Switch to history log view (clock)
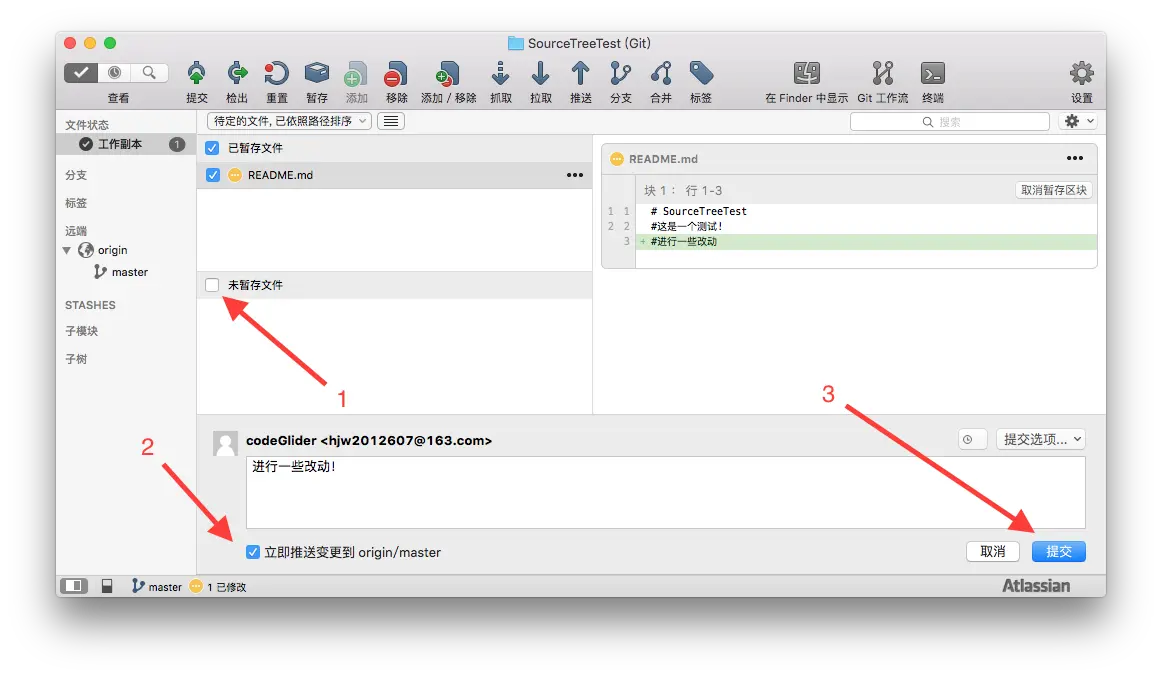The width and height of the screenshot is (1162, 677). point(115,73)
